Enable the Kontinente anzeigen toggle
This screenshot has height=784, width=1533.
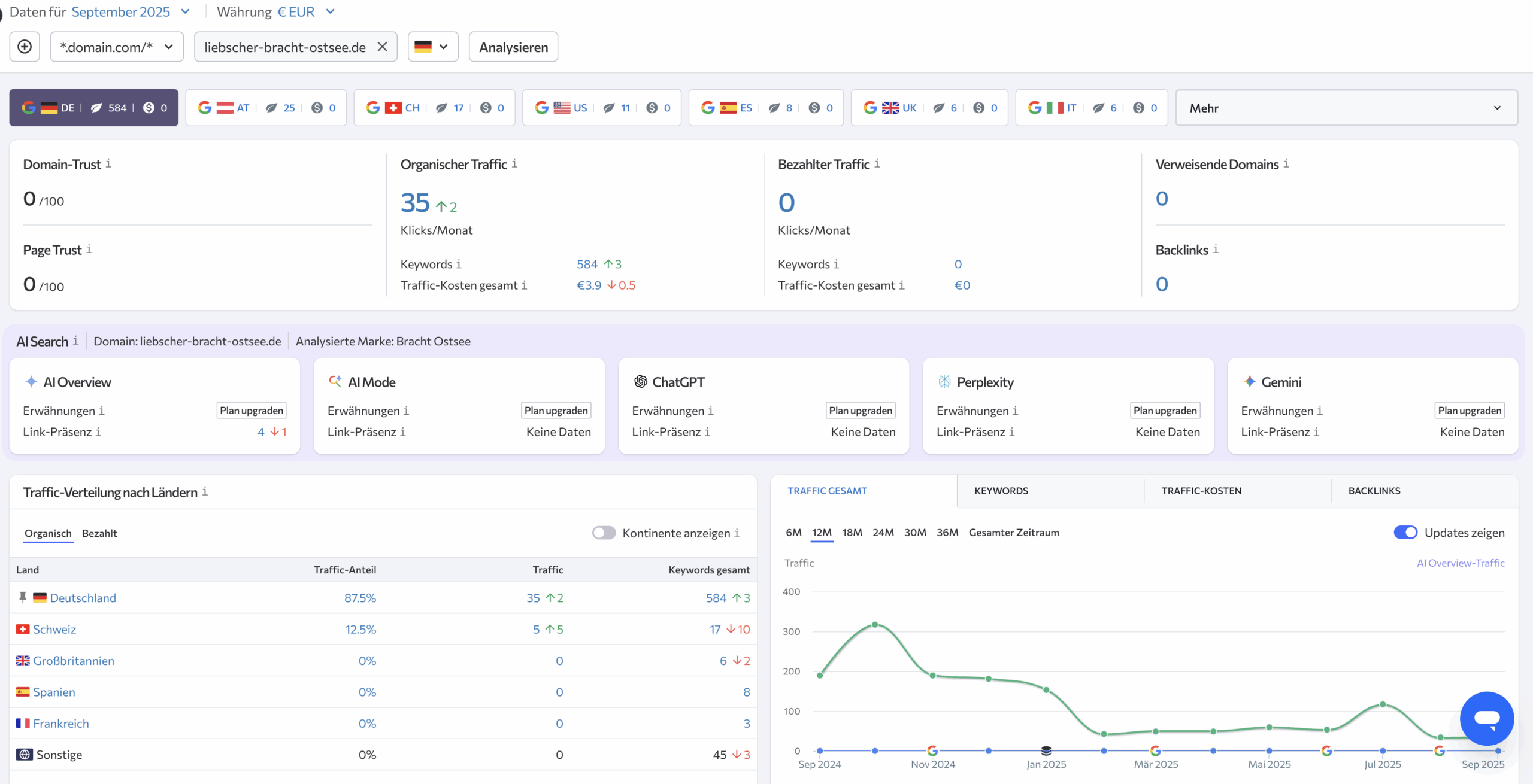coord(604,533)
